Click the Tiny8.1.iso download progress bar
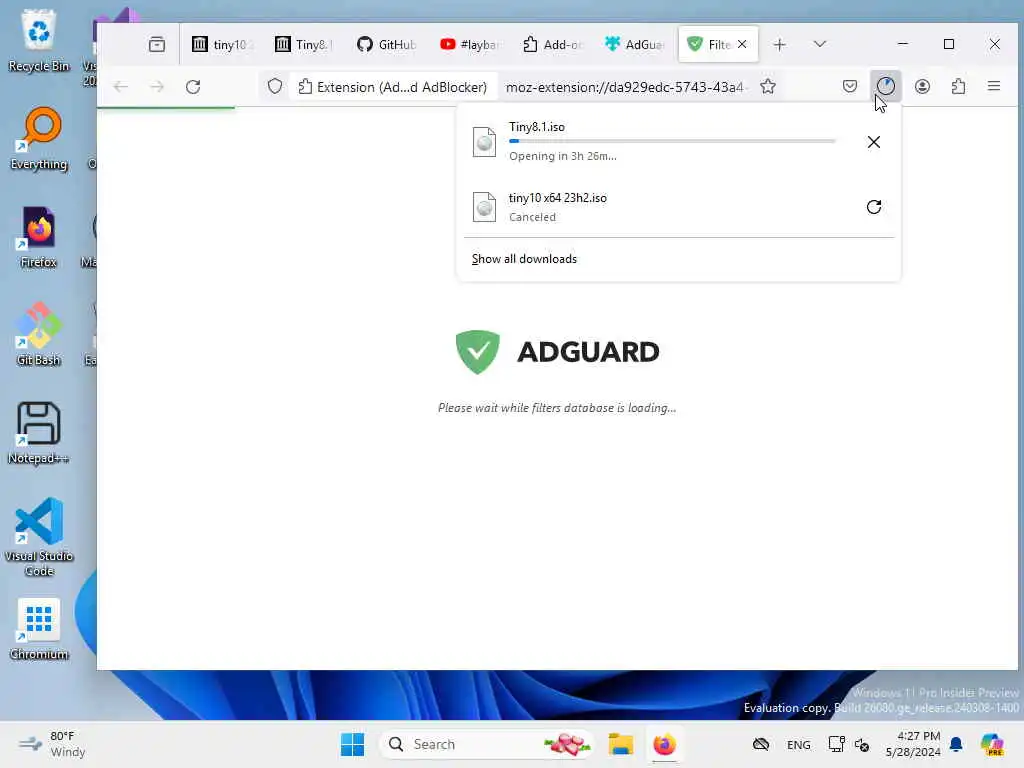This screenshot has height=768, width=1024. tap(672, 141)
